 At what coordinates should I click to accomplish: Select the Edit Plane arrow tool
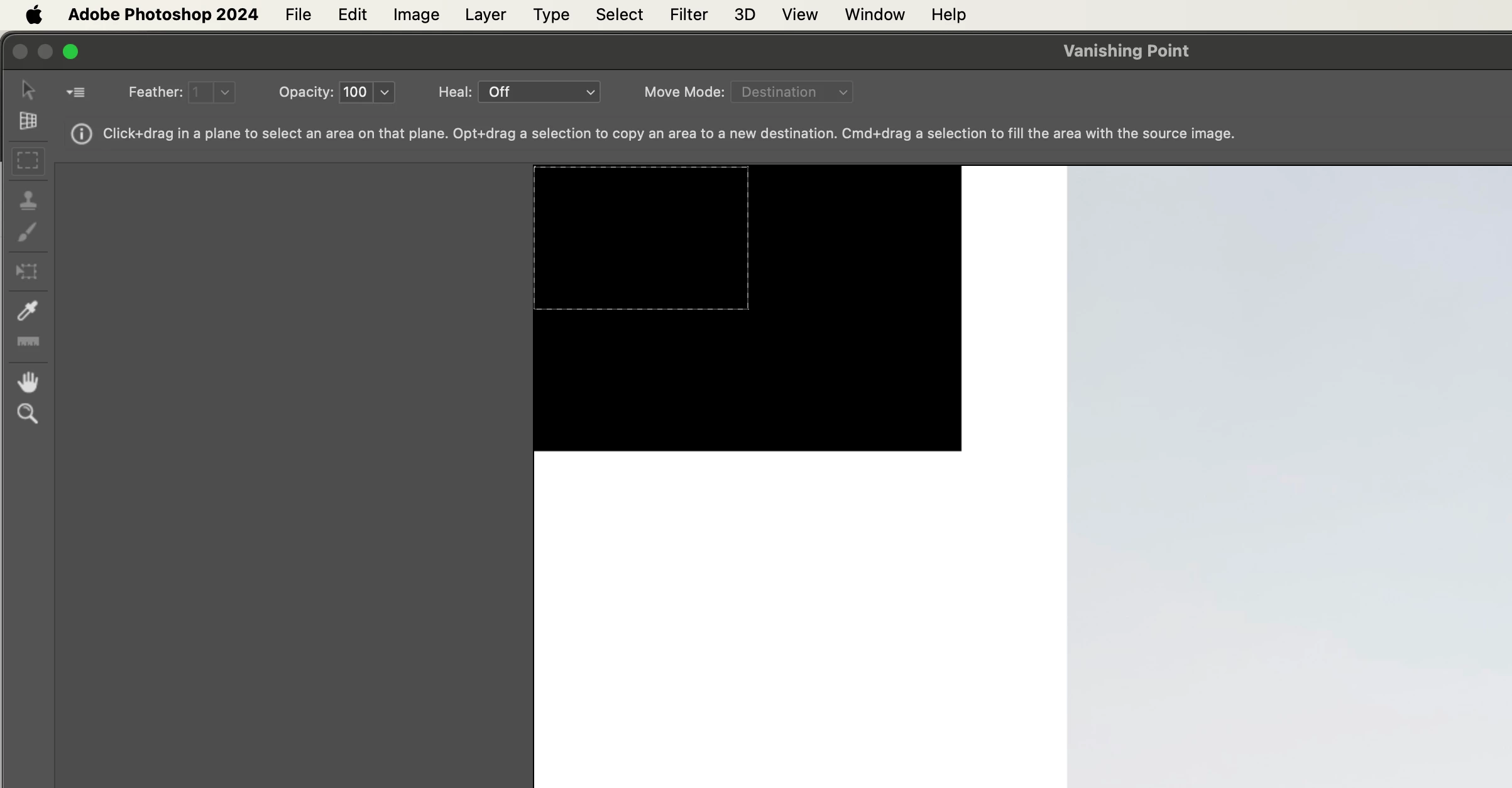tap(28, 90)
